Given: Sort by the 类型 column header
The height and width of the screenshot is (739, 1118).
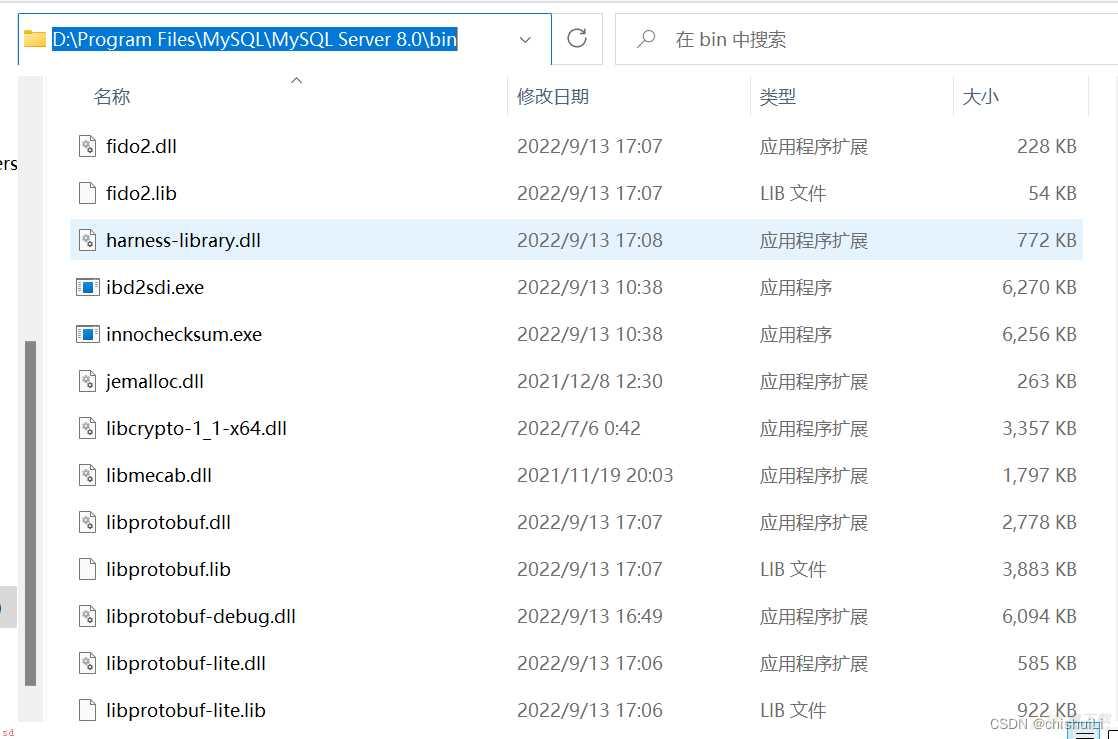Looking at the screenshot, I should 778,96.
